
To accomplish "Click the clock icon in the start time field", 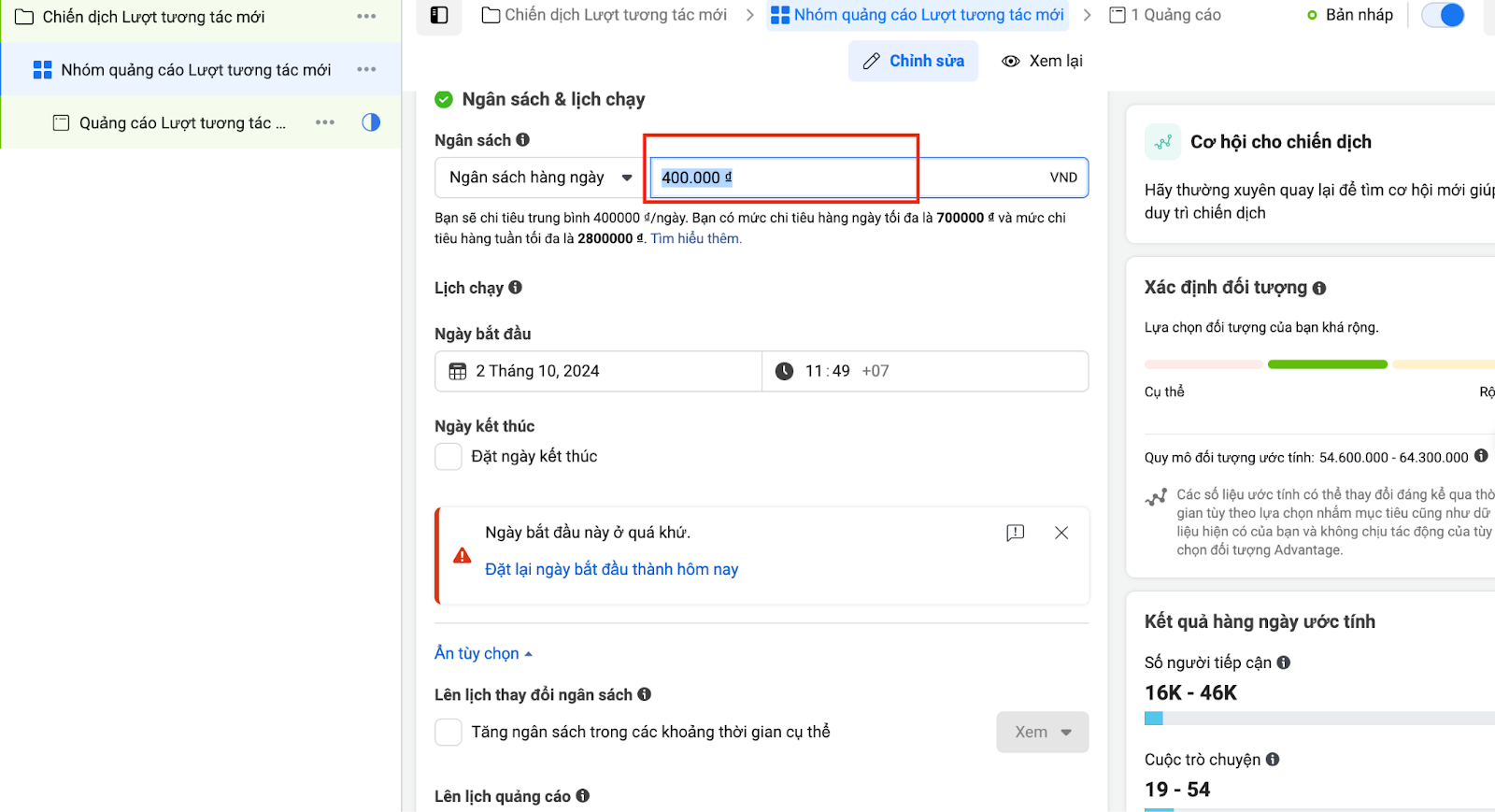I will pos(785,371).
